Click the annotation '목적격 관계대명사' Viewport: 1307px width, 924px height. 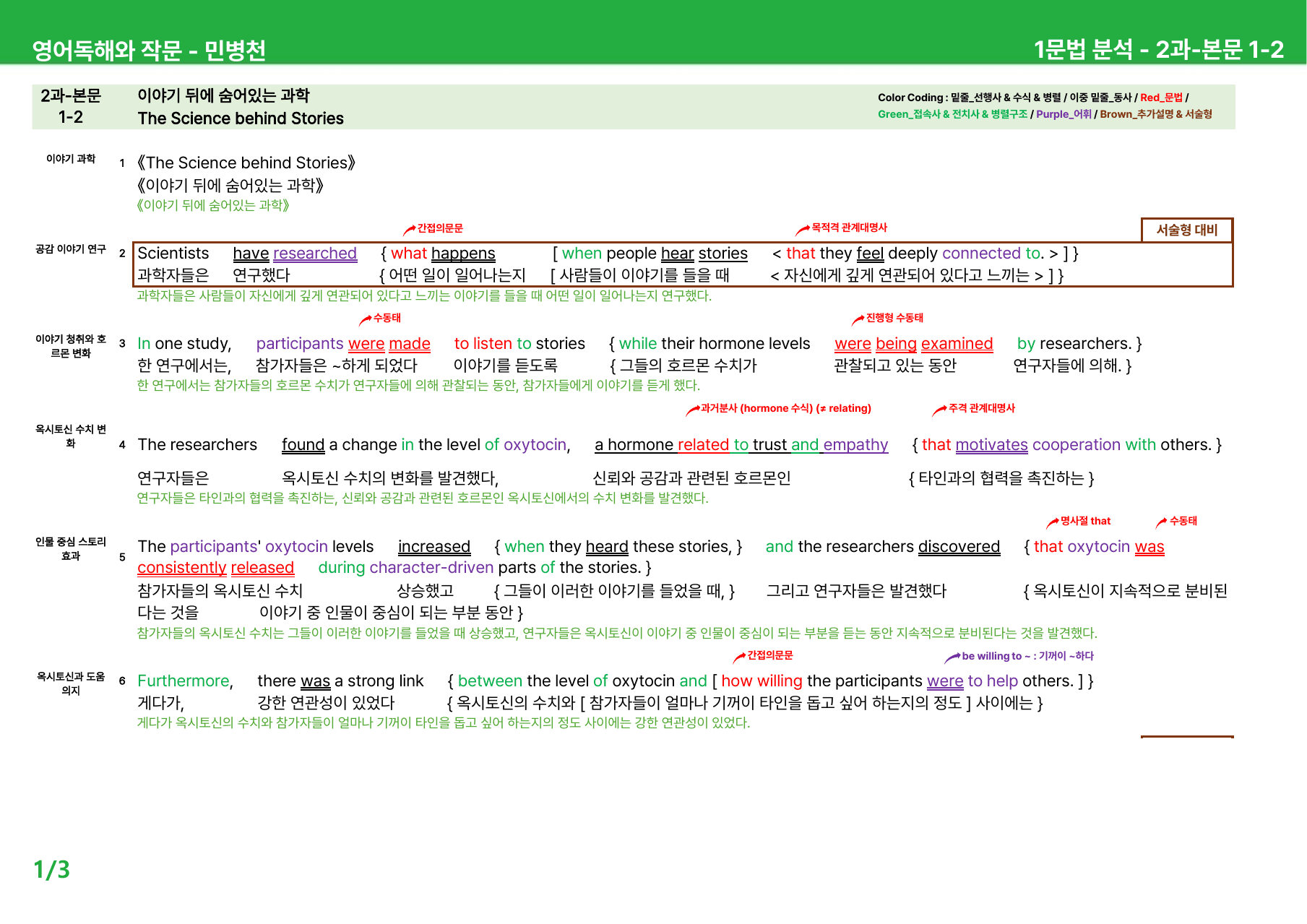pyautogui.click(x=849, y=228)
